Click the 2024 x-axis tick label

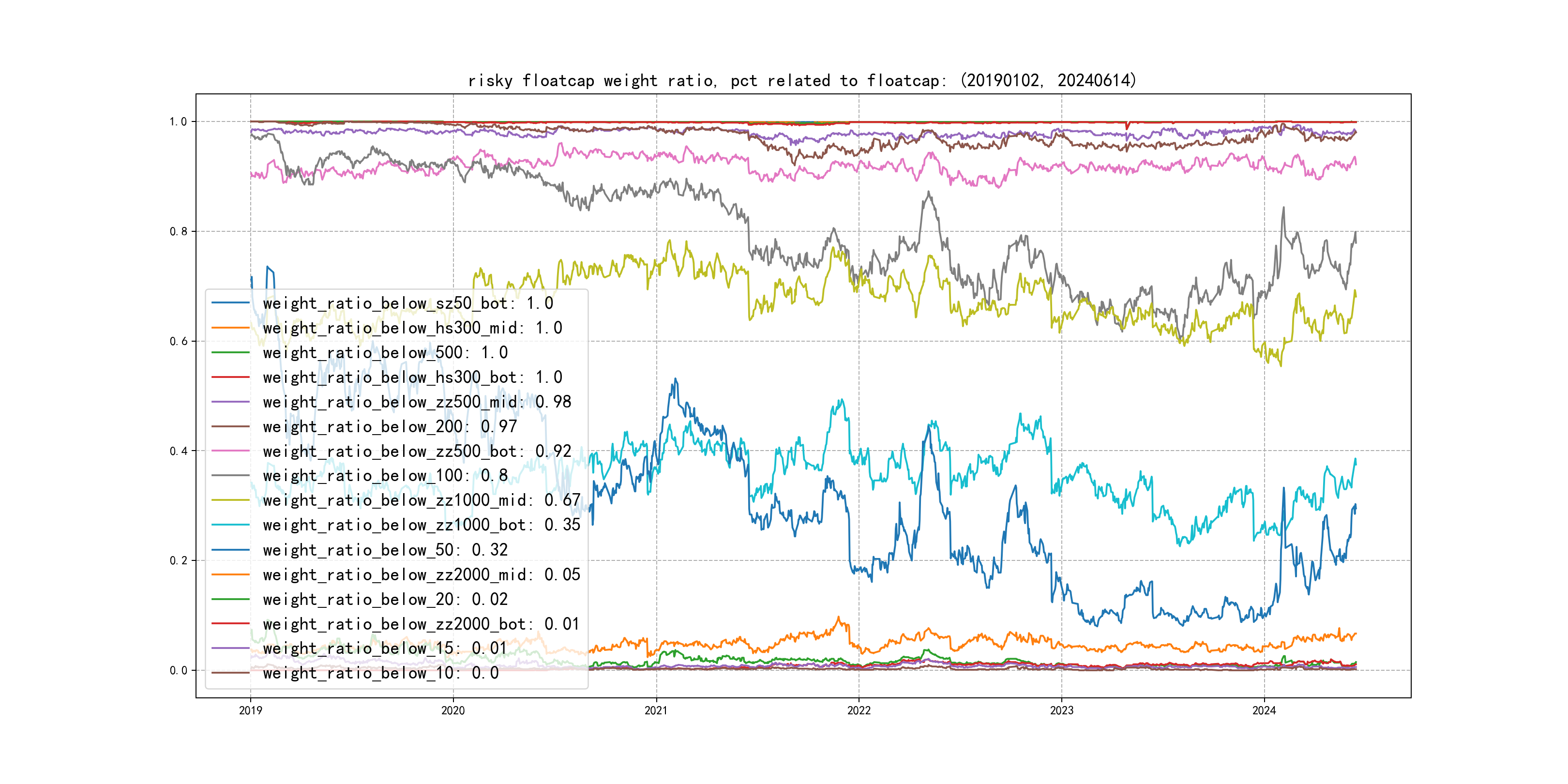coord(1264,710)
